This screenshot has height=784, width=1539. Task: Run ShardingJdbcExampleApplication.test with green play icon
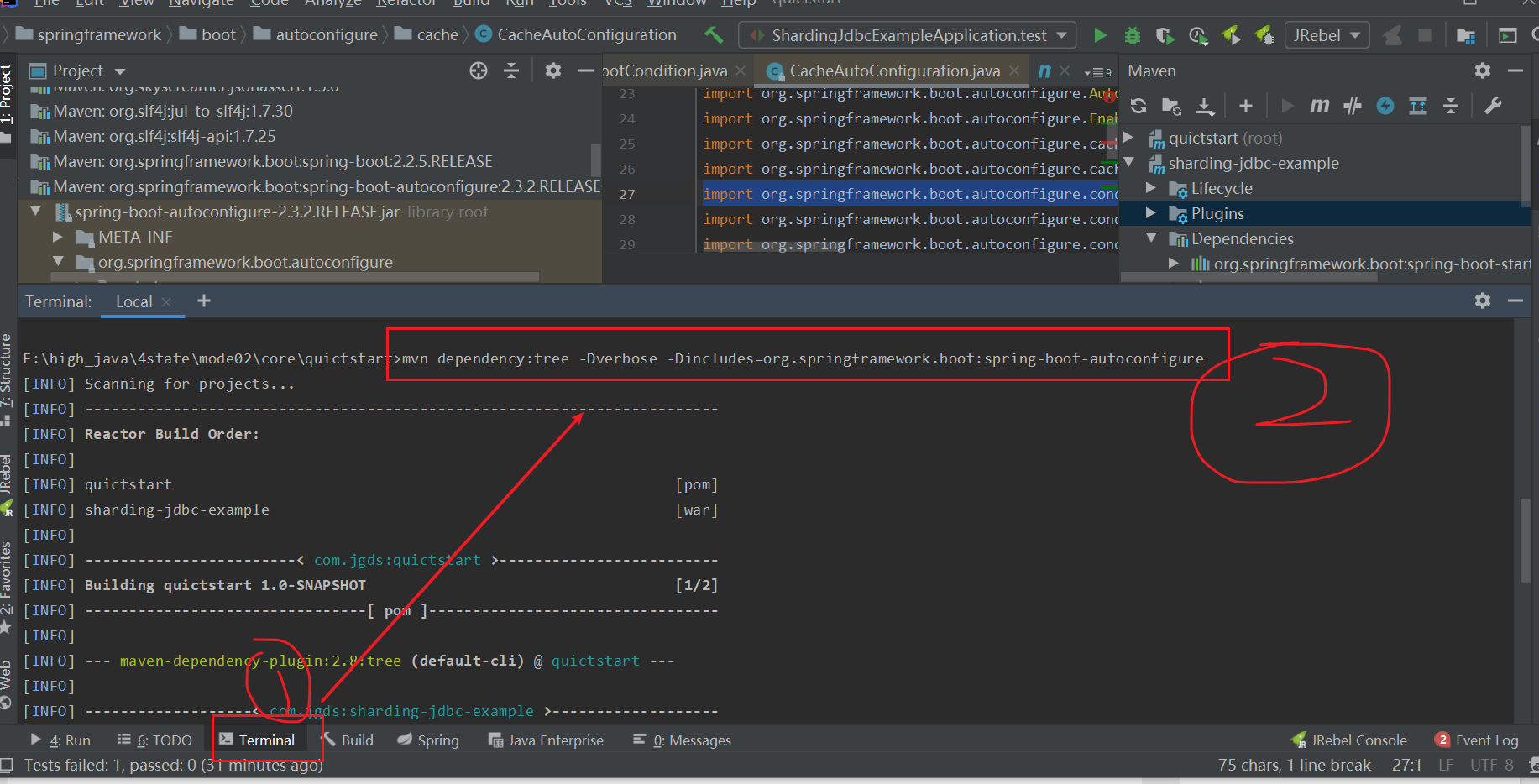point(1100,35)
